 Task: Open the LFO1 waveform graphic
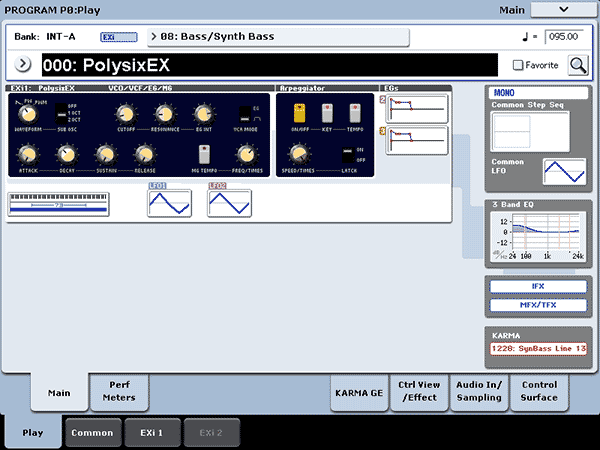[168, 203]
